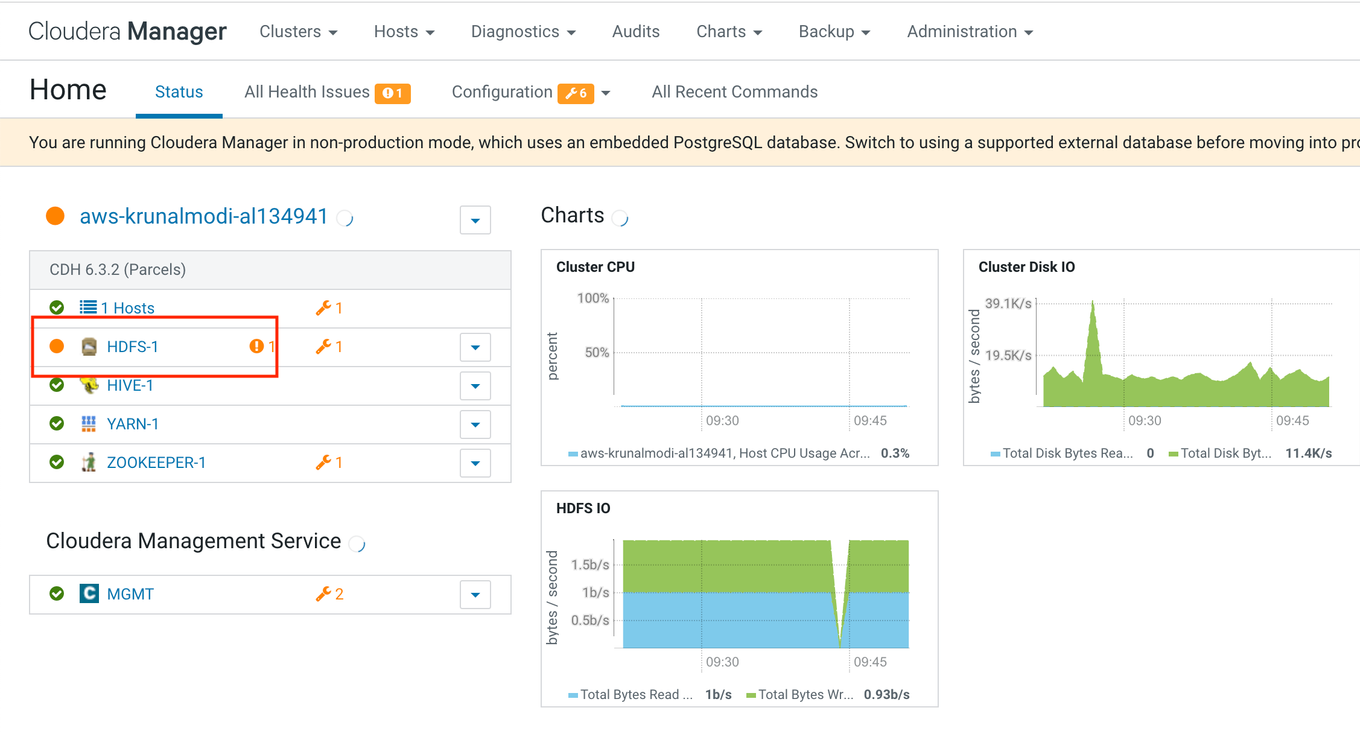Open the Backup menu

pyautogui.click(x=834, y=32)
